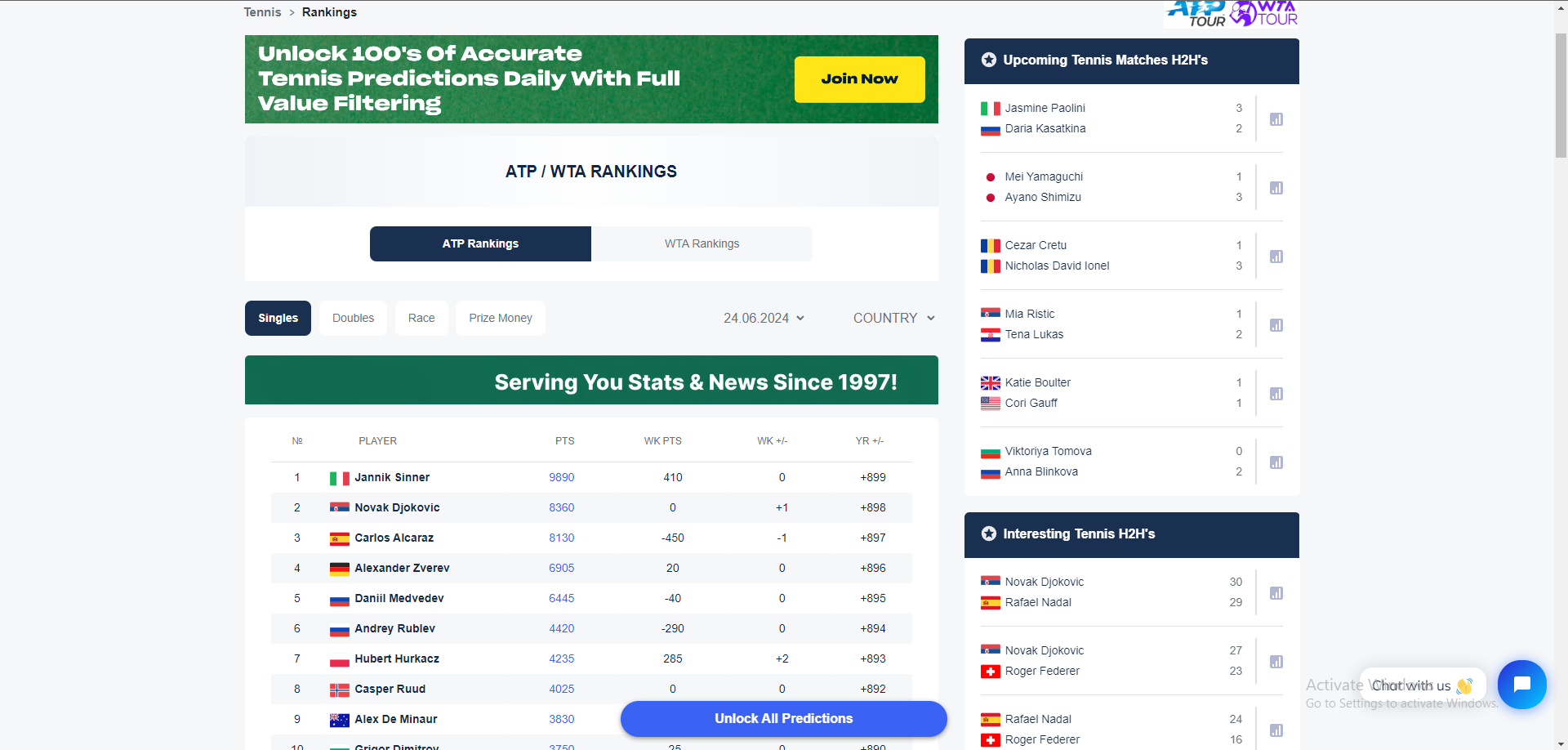
Task: Open the COUNTRY filter dropdown
Action: coord(894,318)
